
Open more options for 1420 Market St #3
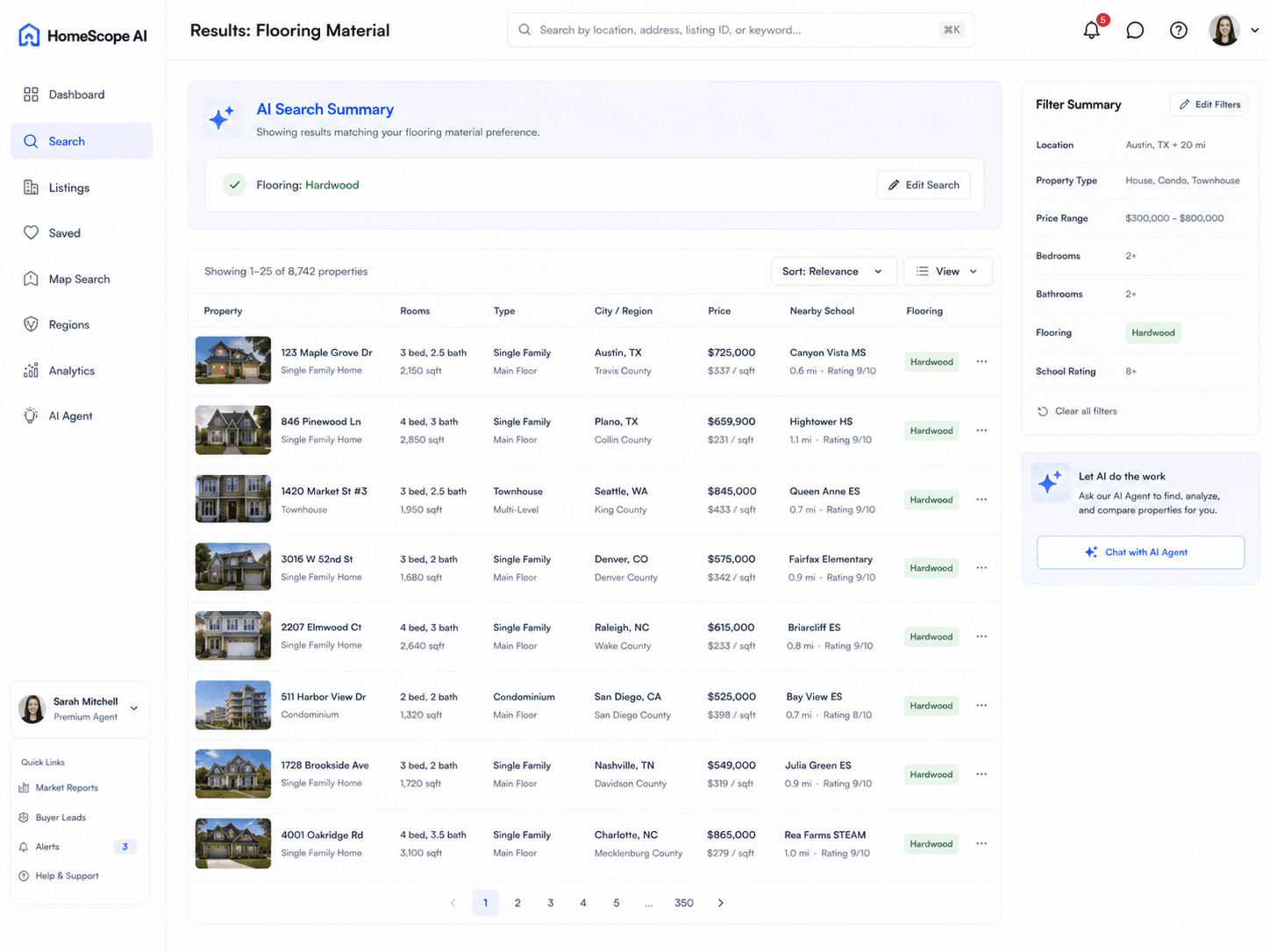(981, 500)
